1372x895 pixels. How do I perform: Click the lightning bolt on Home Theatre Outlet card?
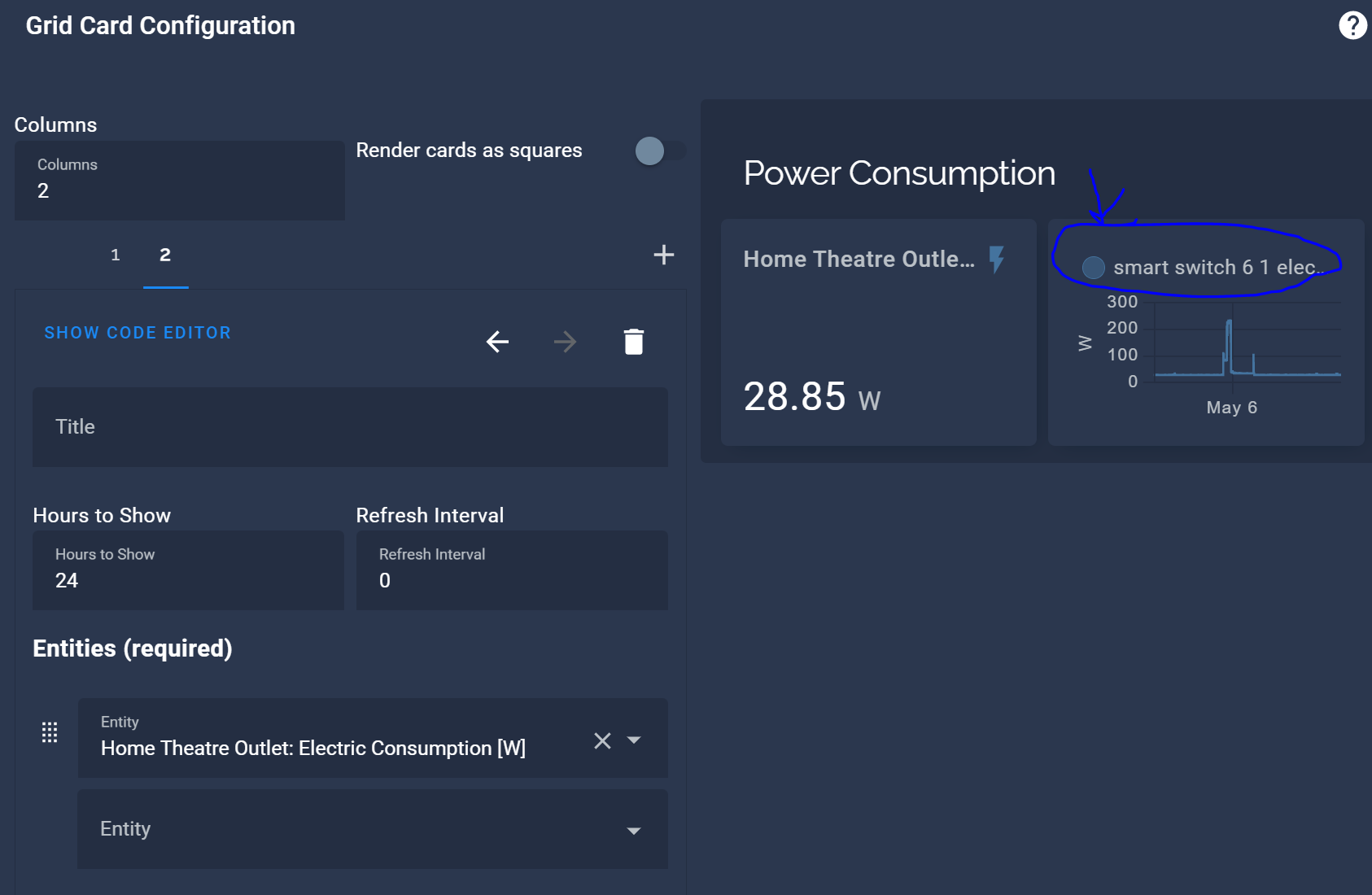(996, 259)
